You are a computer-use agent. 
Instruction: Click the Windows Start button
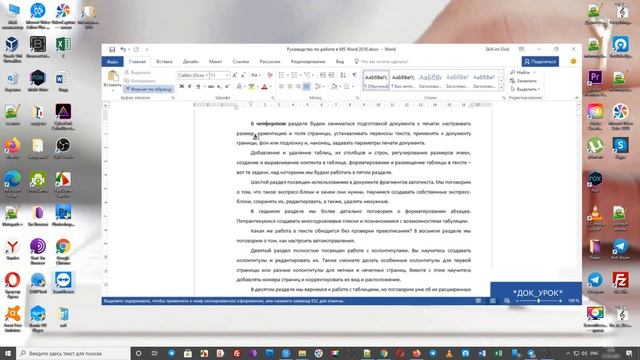[x=8, y=353]
